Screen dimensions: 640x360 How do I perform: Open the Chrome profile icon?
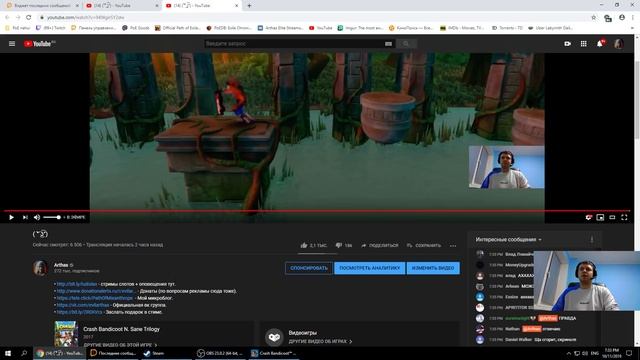click(622, 18)
